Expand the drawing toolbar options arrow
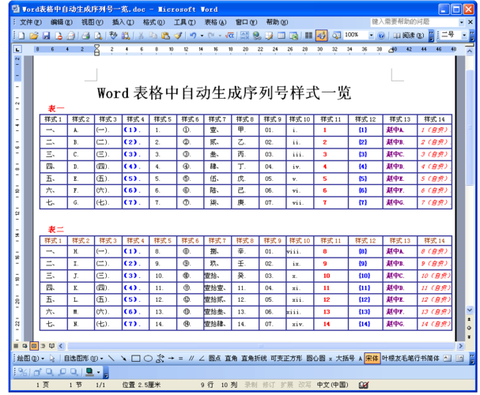The height and width of the screenshot is (395, 480). 472,359
